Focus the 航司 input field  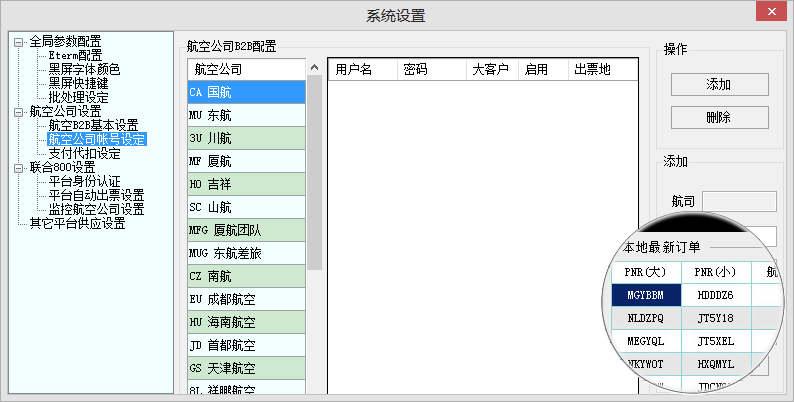[x=739, y=202]
